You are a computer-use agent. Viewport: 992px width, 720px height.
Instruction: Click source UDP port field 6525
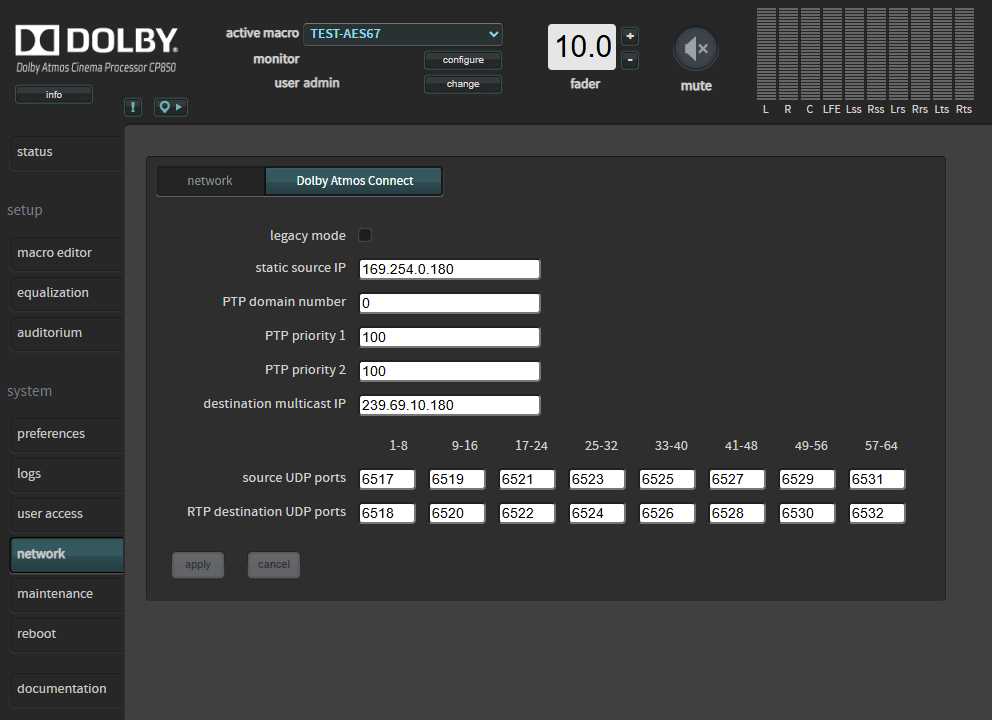coord(667,480)
